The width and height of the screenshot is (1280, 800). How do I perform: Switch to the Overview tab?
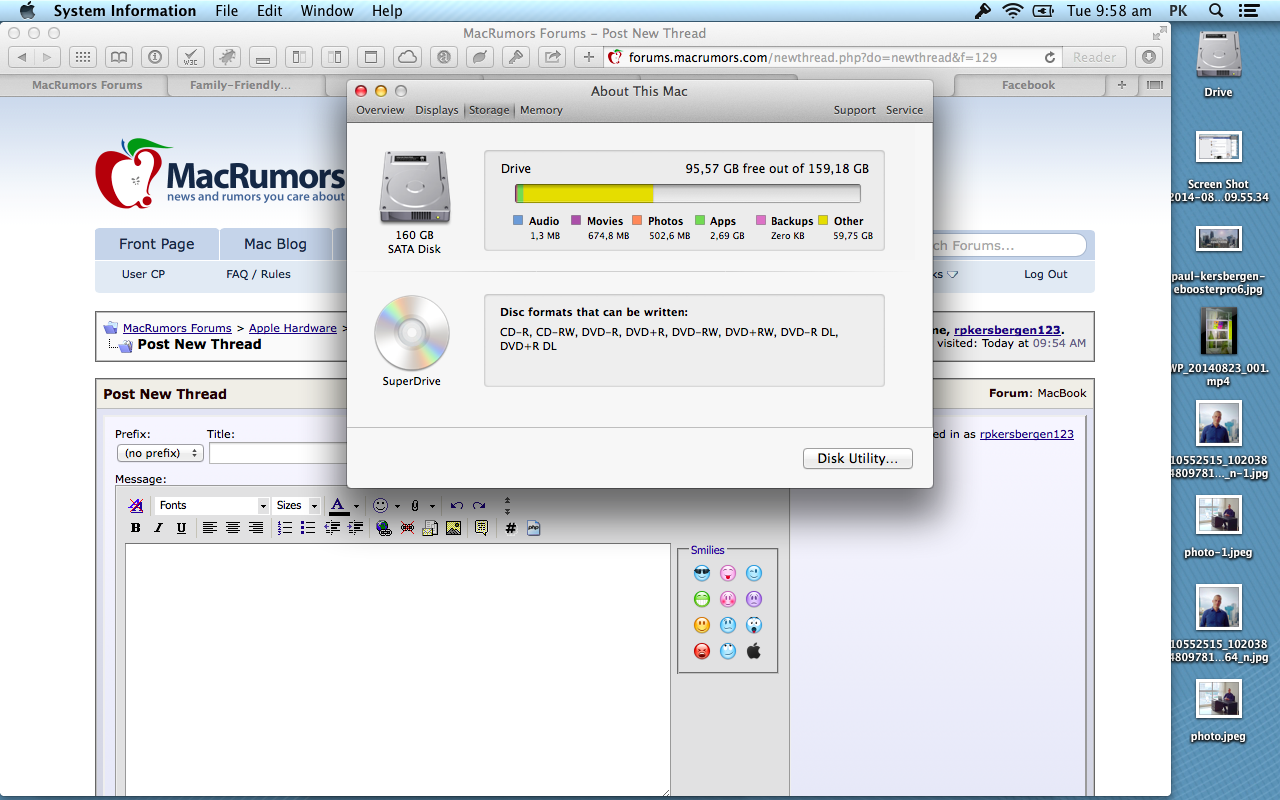tap(380, 110)
